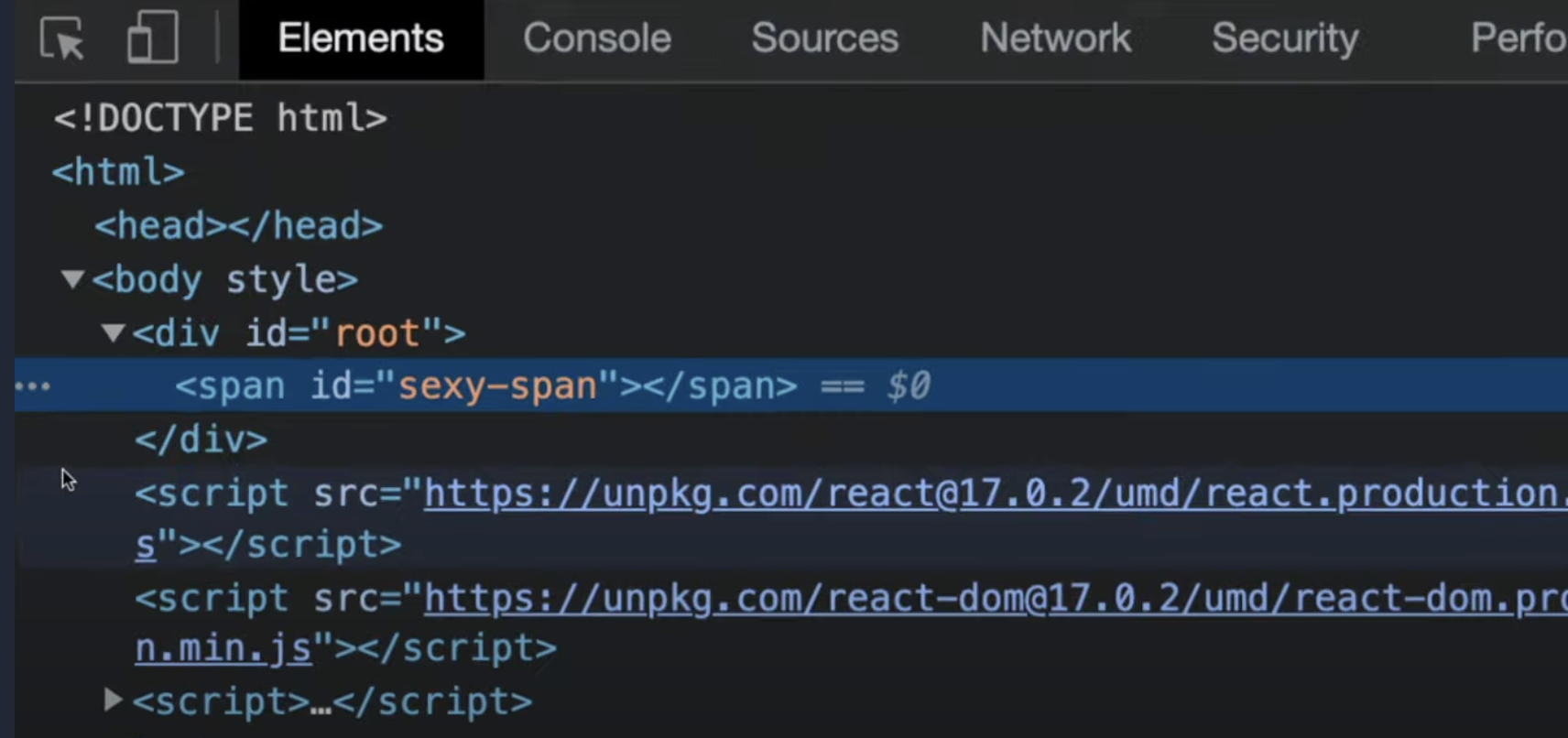Screen dimensions: 1568x738
Task: Select the empty head element row
Action: tap(238, 226)
